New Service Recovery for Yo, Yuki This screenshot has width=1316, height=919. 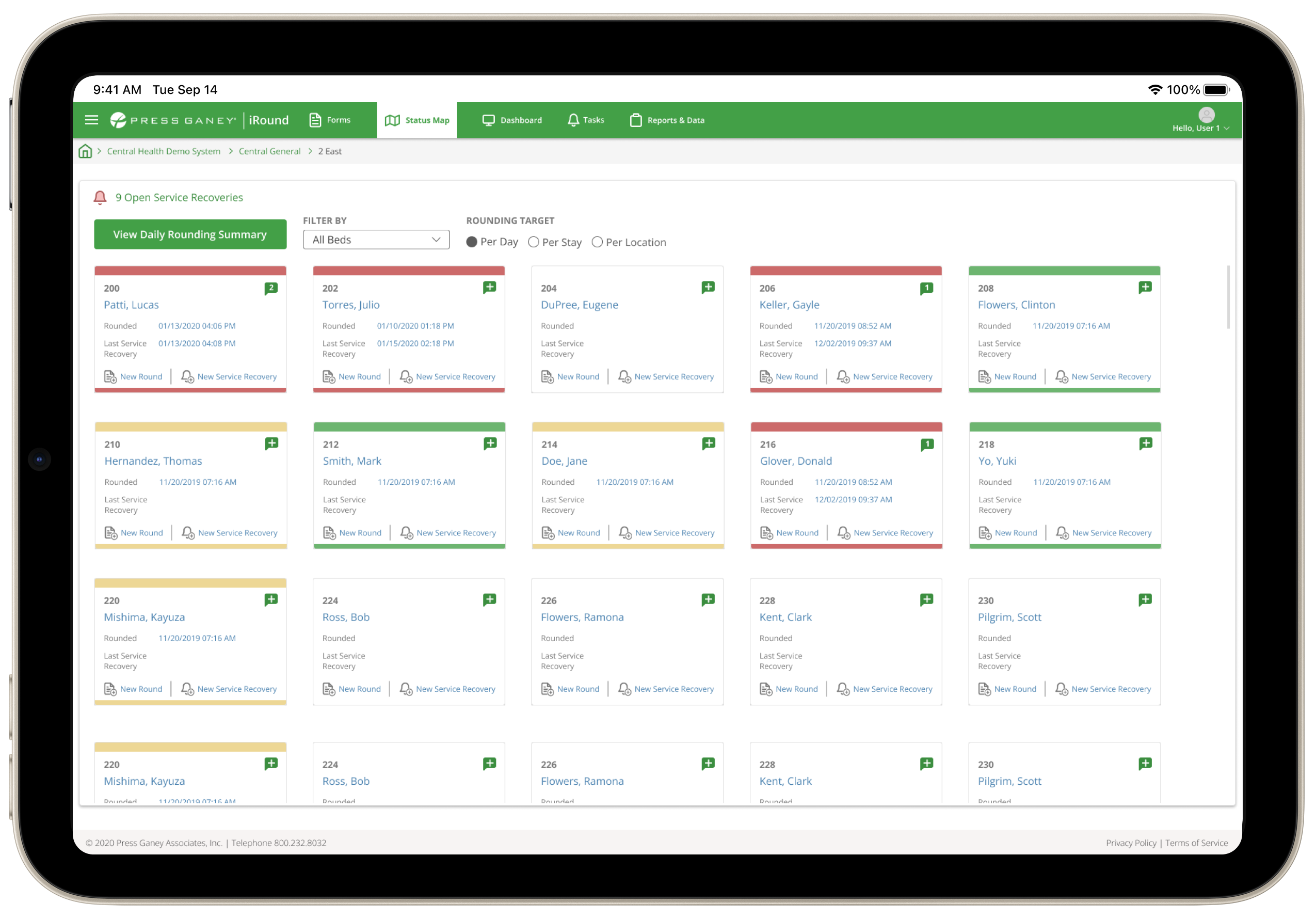pyautogui.click(x=1103, y=533)
